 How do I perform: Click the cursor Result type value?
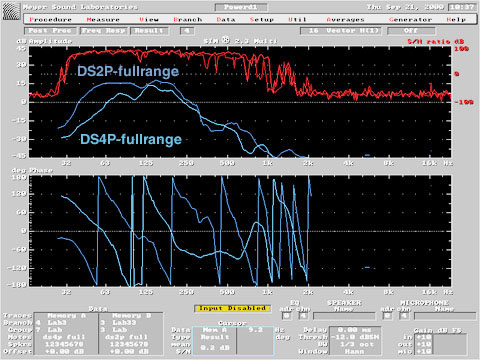click(215, 337)
